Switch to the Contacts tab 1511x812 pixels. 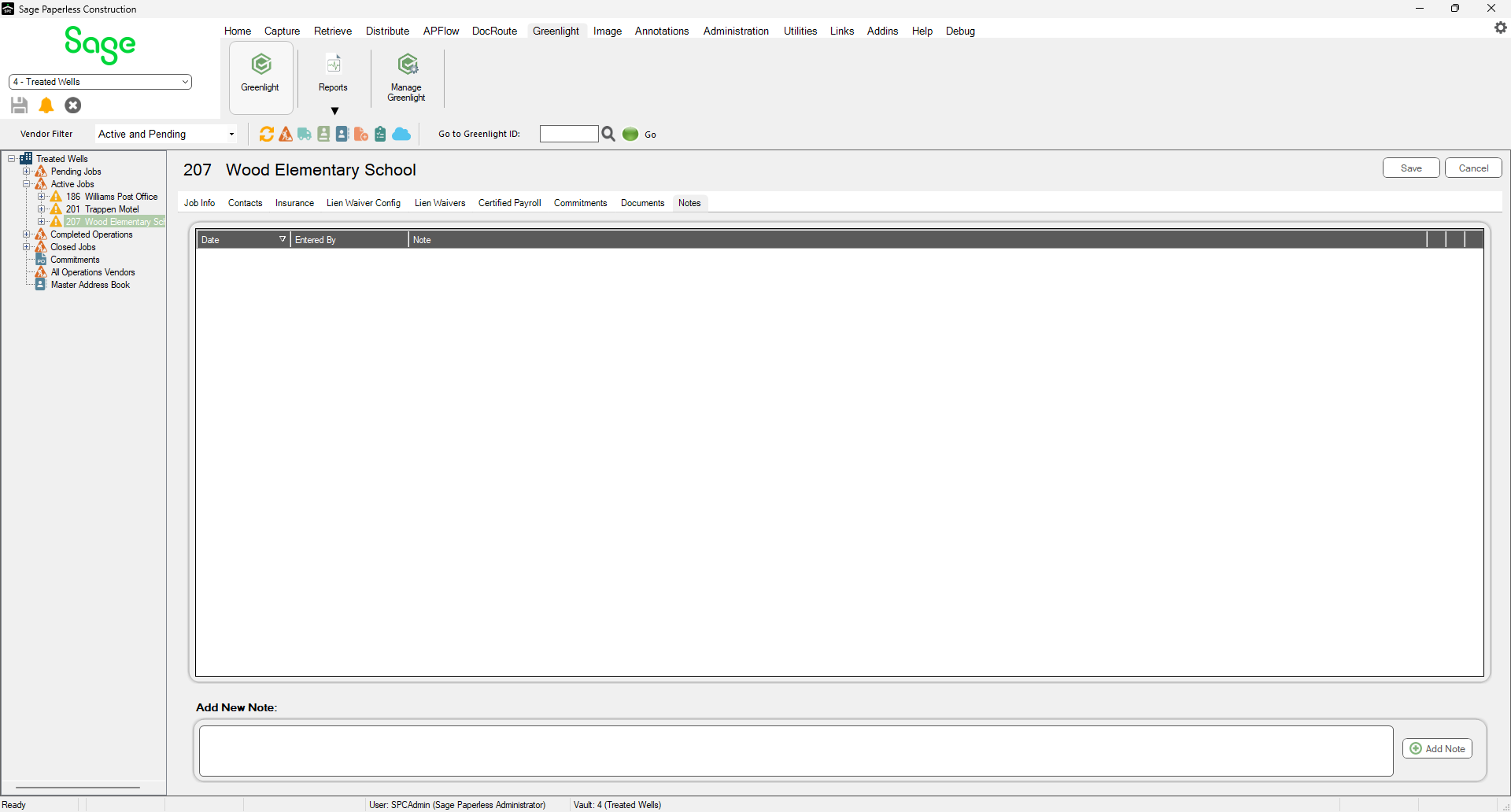point(245,203)
